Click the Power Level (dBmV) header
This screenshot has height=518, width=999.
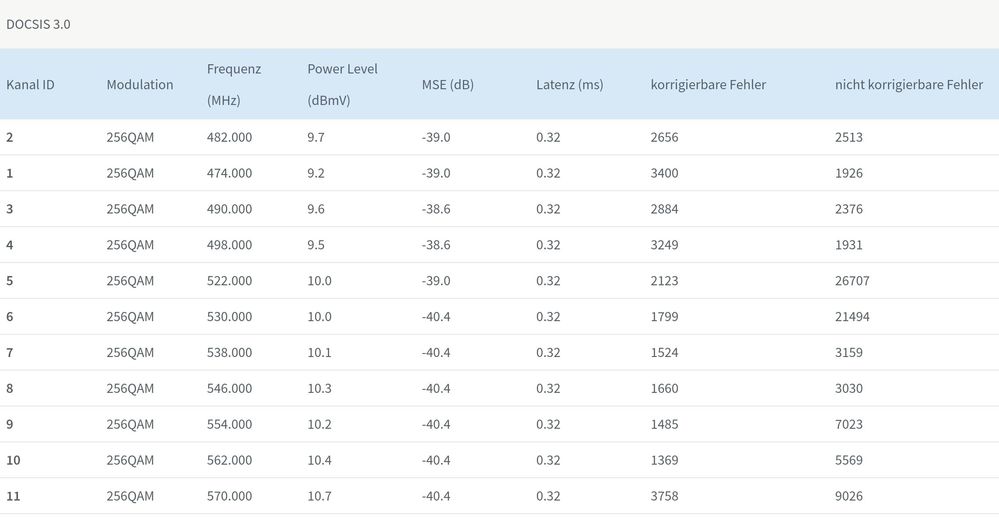pyautogui.click(x=342, y=85)
